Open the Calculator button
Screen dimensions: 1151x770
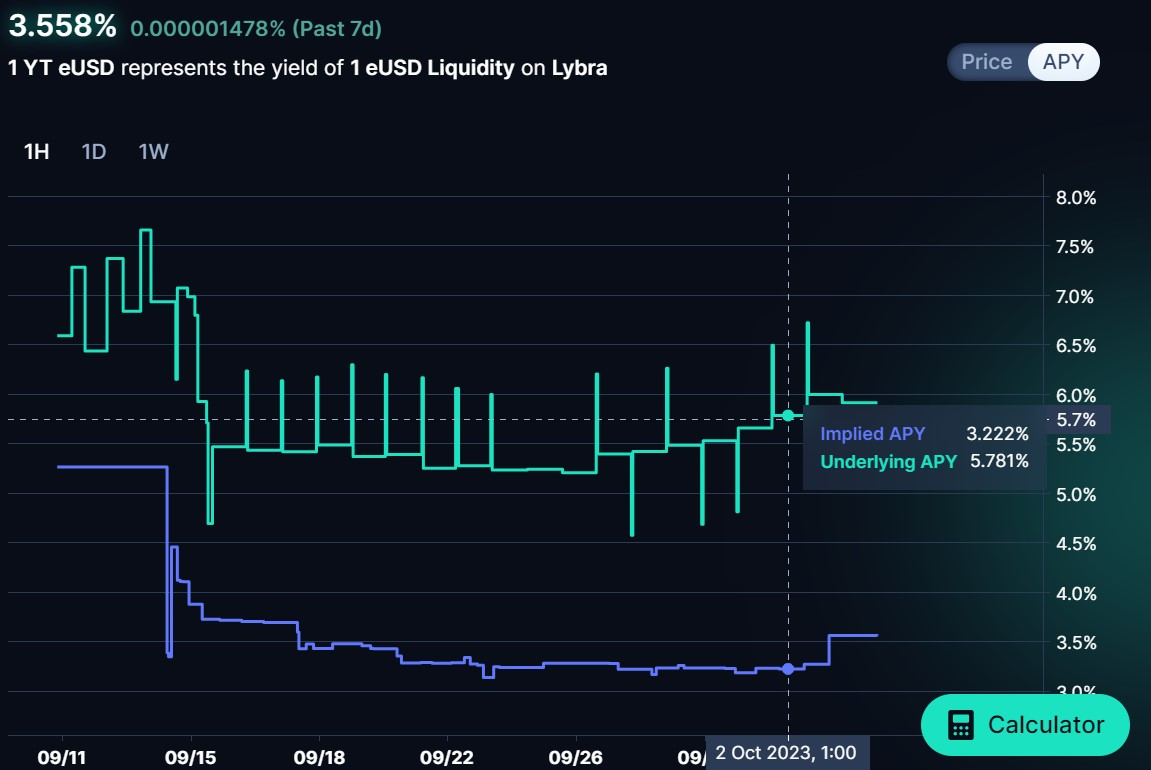click(x=1025, y=724)
